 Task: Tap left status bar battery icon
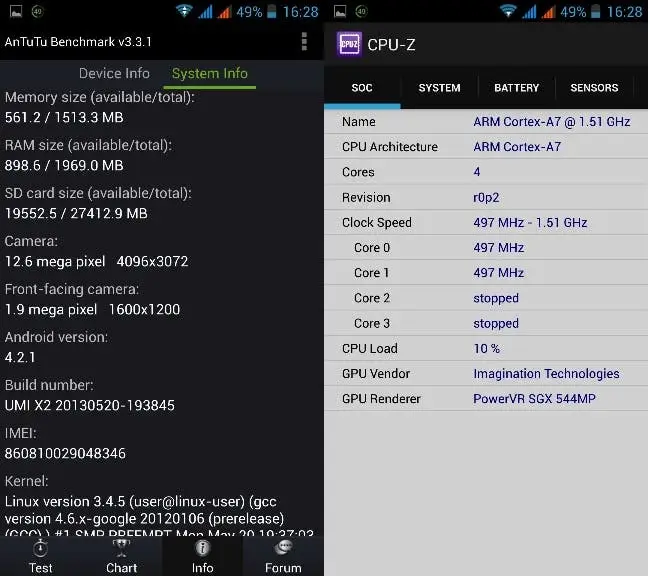tap(272, 11)
